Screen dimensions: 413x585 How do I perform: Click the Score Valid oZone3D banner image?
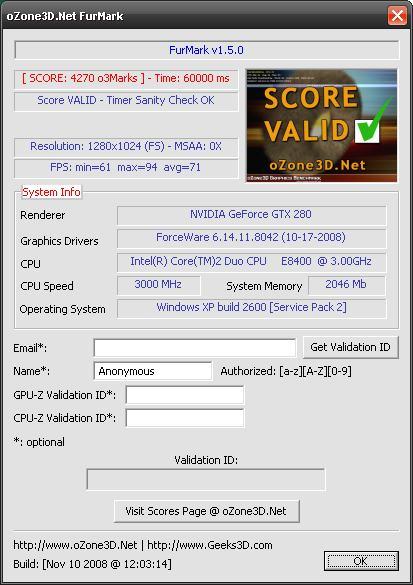click(x=322, y=125)
